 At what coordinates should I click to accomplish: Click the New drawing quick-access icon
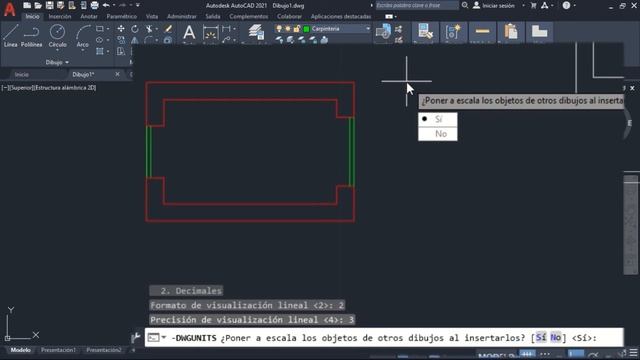point(27,5)
